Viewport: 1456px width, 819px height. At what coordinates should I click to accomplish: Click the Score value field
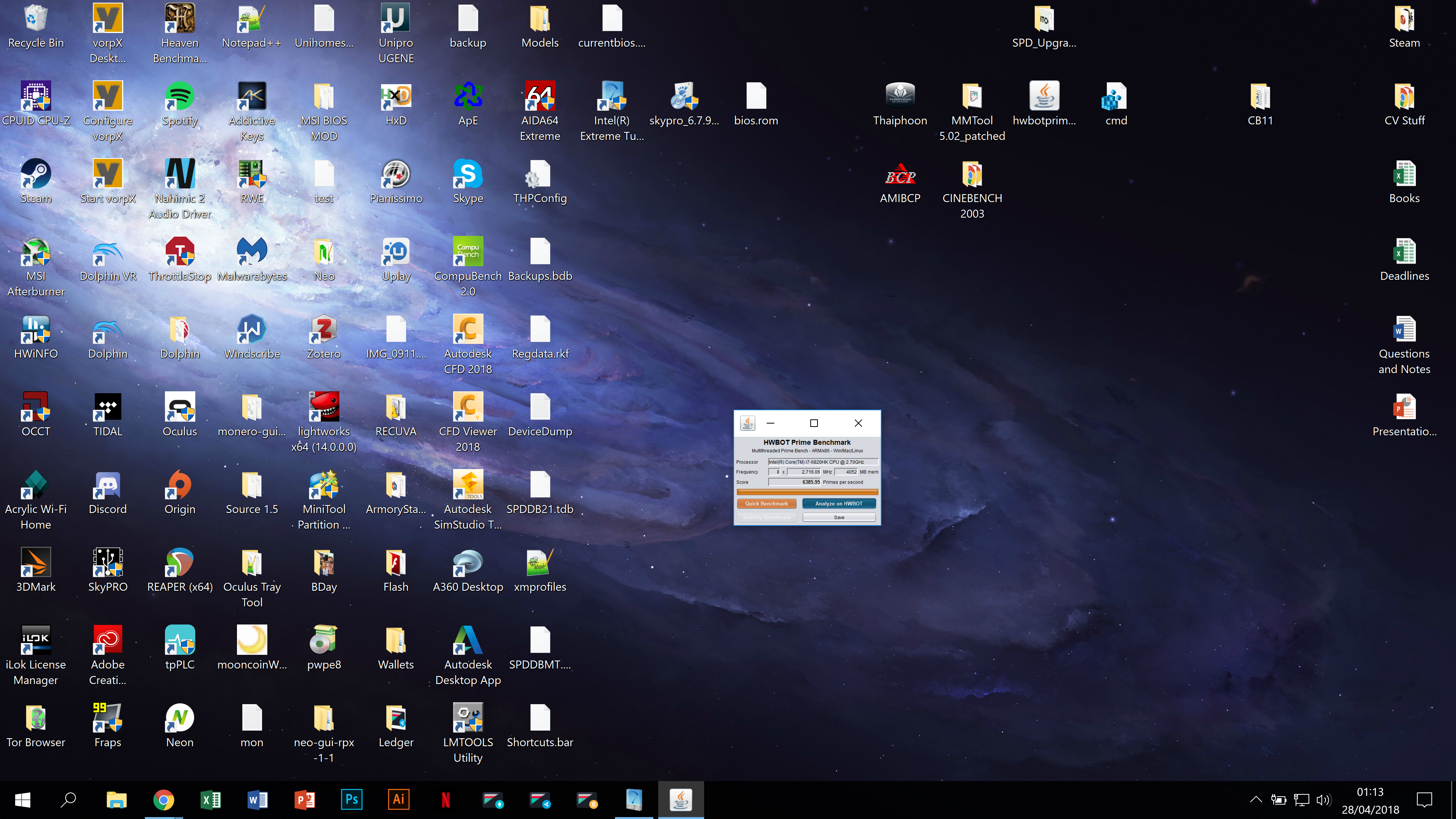[794, 482]
